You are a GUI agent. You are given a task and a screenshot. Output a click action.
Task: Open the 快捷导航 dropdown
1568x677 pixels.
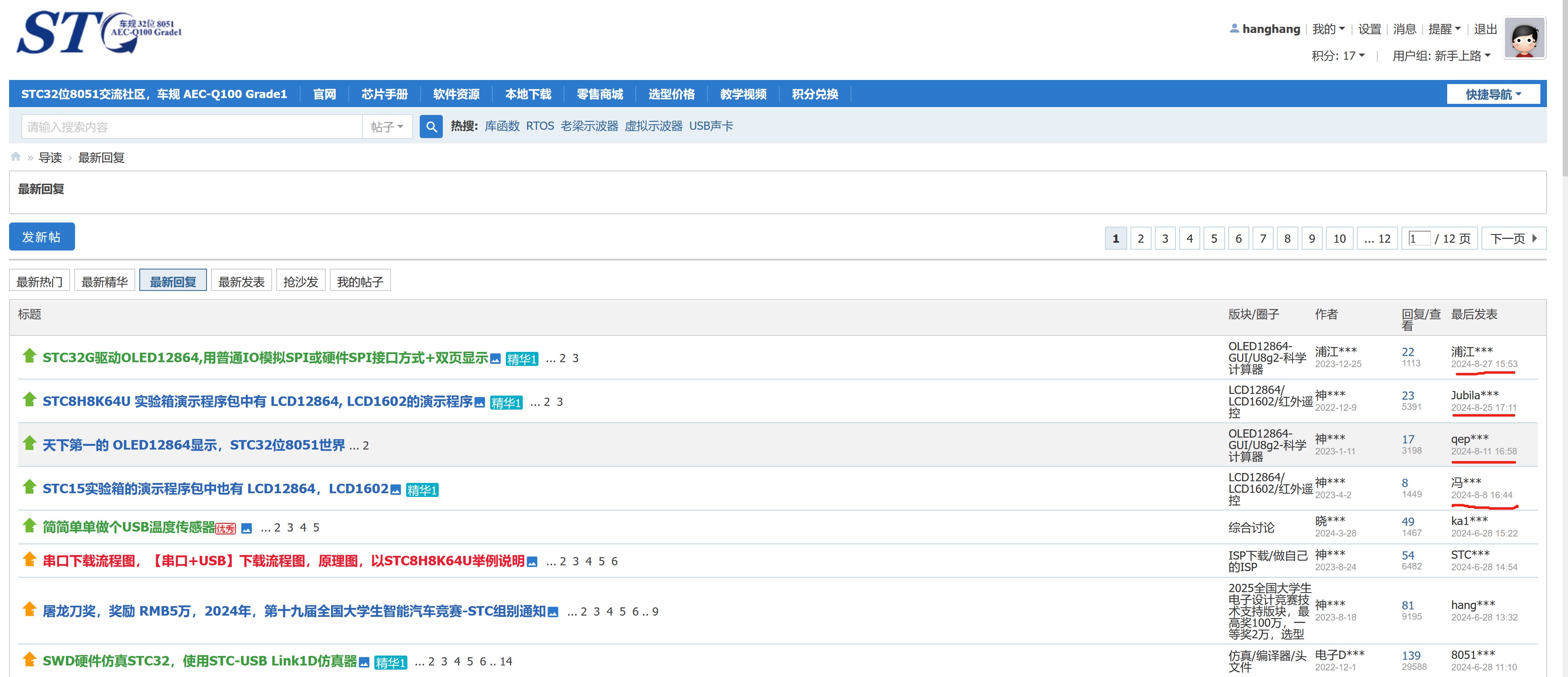[1493, 94]
